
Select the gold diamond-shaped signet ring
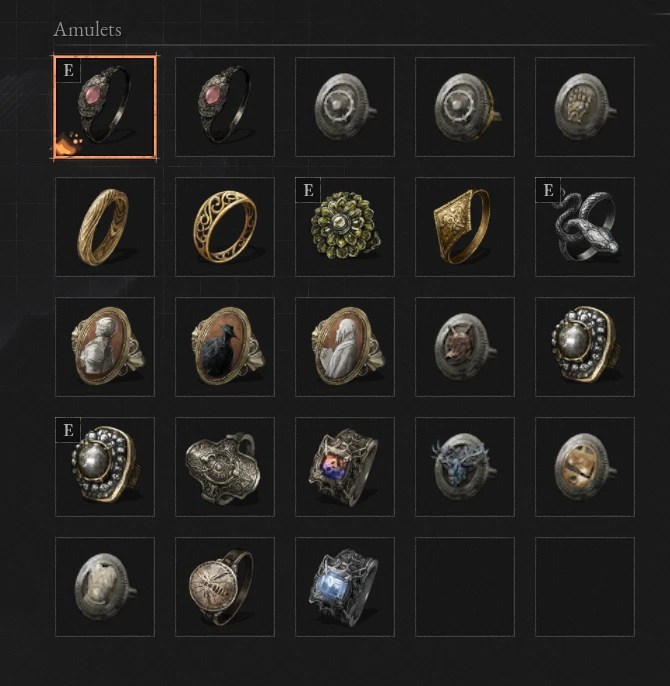pyautogui.click(x=465, y=227)
